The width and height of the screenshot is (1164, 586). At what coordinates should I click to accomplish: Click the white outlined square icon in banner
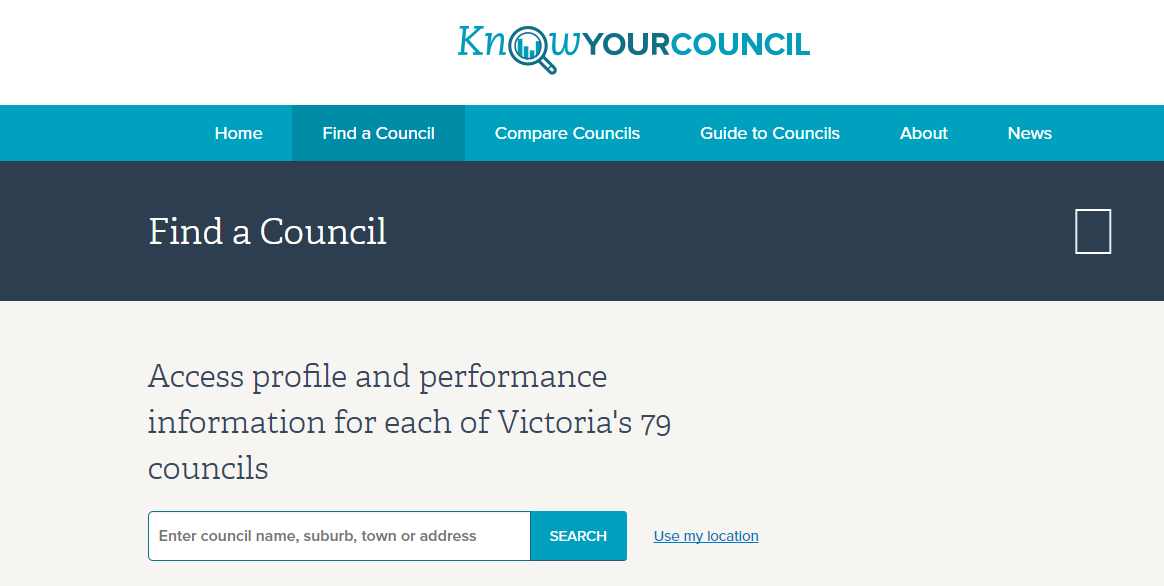(x=1093, y=231)
